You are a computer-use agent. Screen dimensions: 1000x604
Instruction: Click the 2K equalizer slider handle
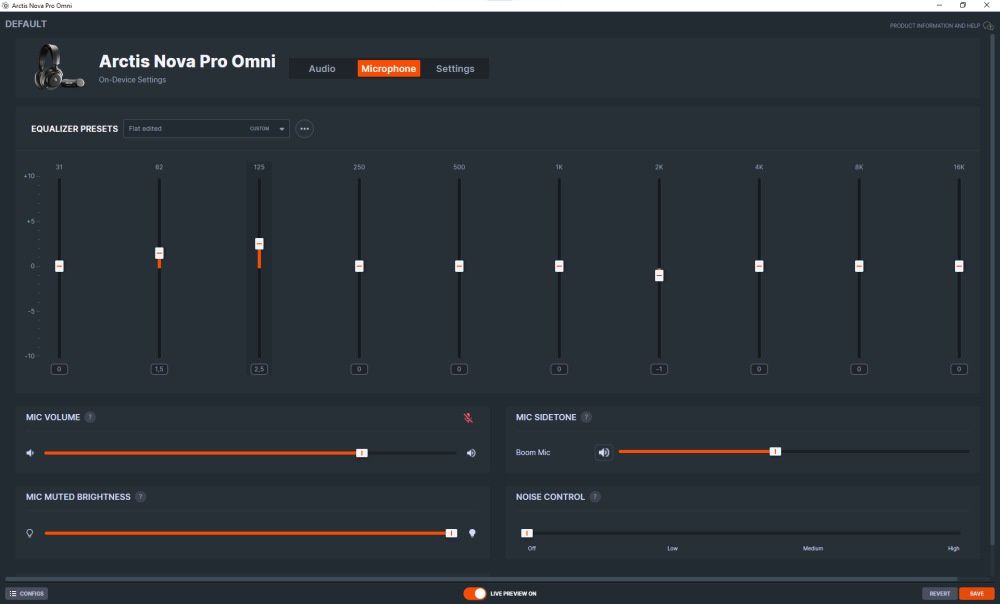pyautogui.click(x=659, y=276)
